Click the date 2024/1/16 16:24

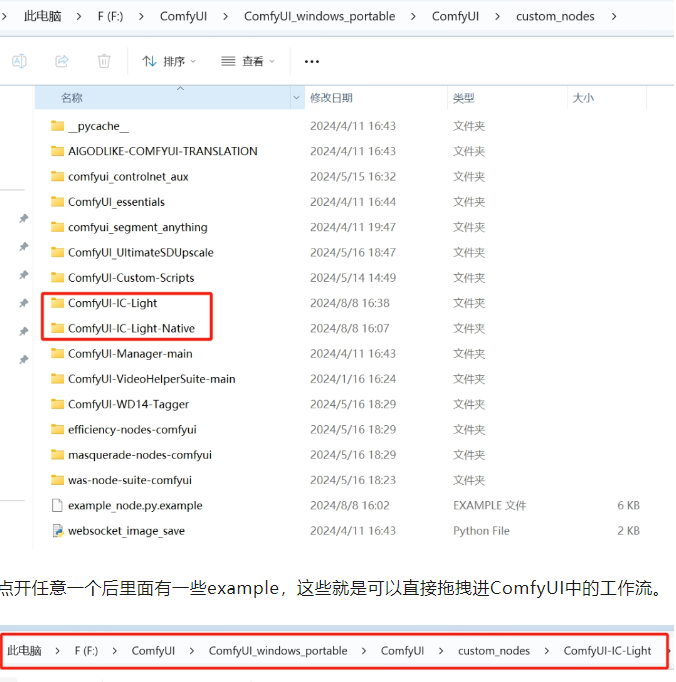click(353, 378)
